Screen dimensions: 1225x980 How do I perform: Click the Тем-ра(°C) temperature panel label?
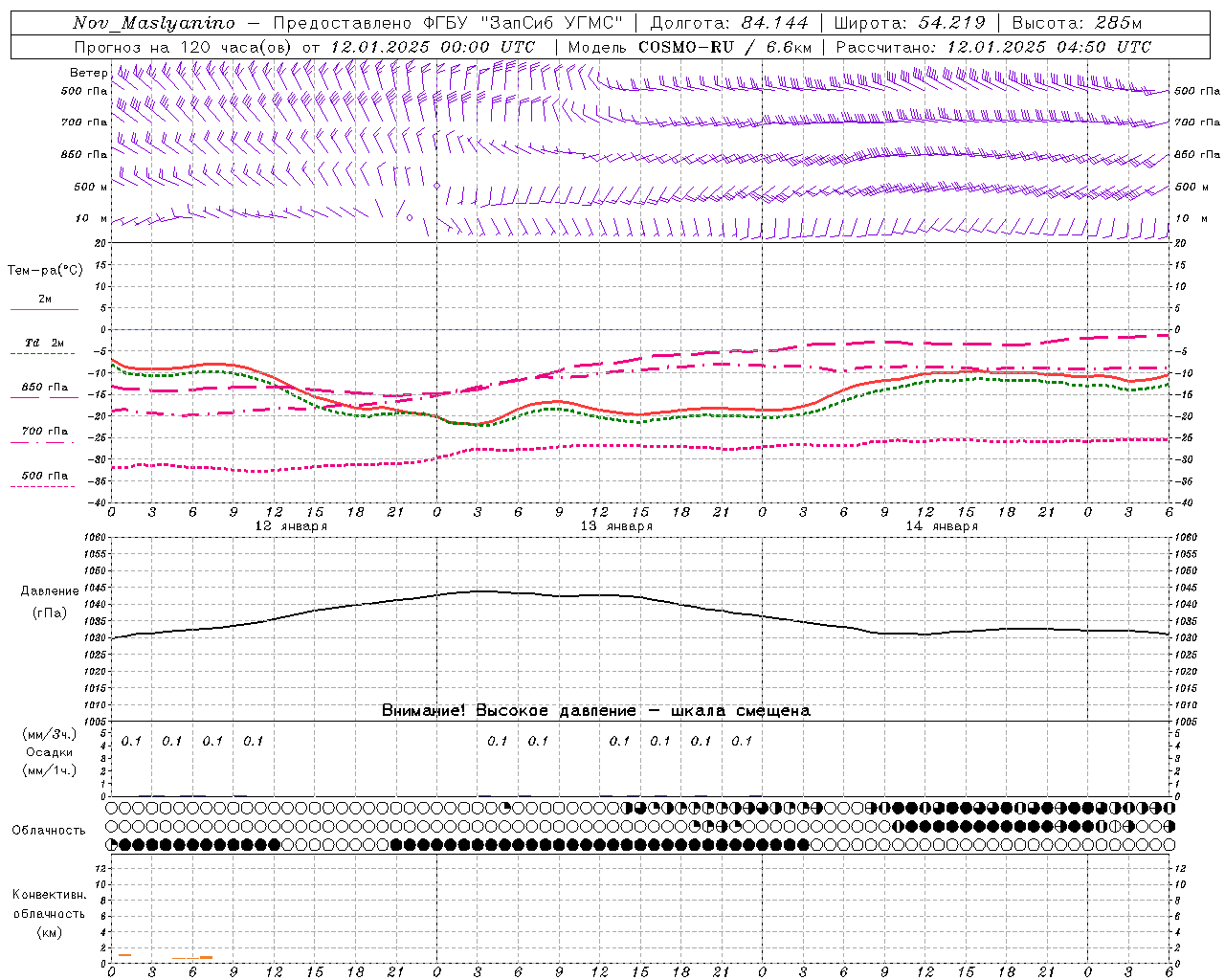pos(46,271)
